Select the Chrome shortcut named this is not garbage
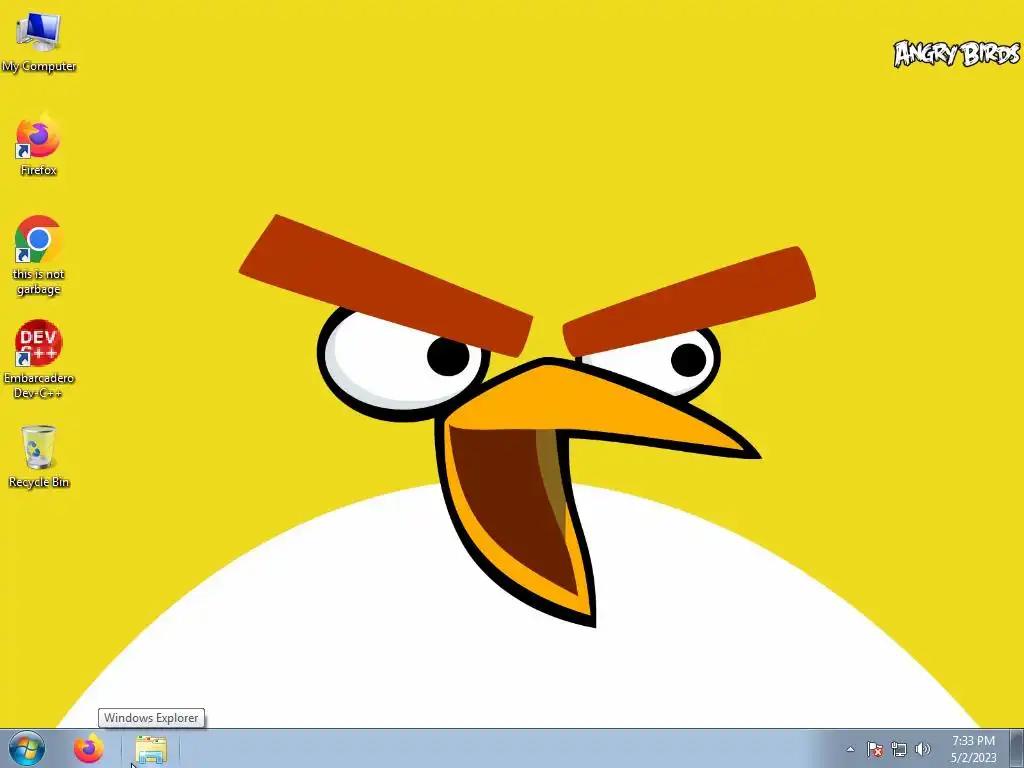 tap(39, 255)
